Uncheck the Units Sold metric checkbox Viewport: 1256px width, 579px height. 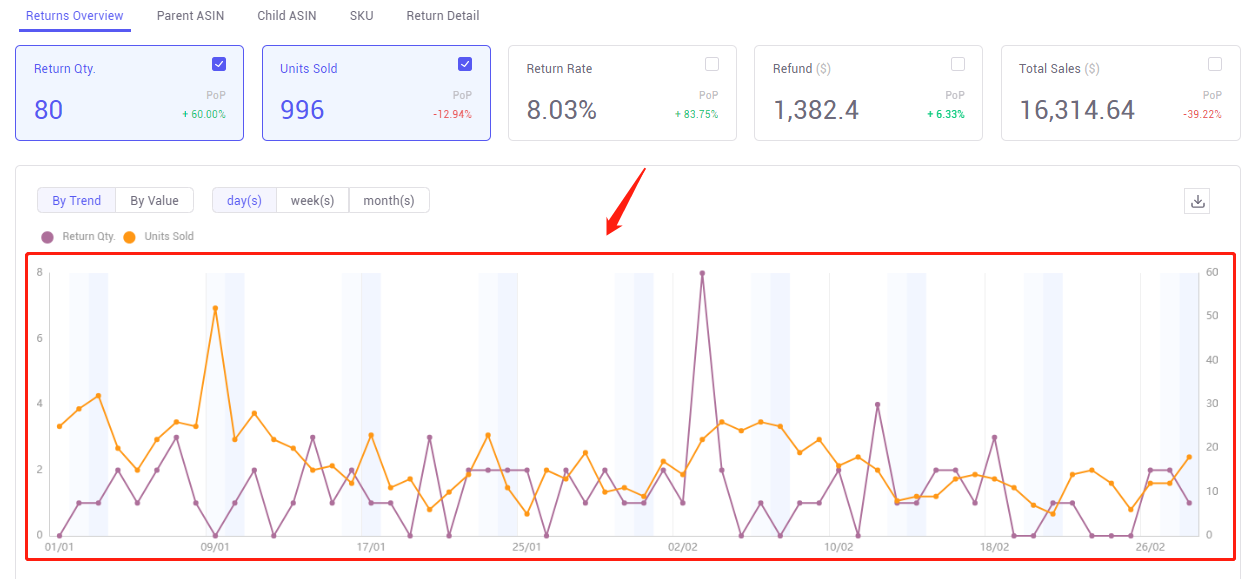click(x=465, y=63)
